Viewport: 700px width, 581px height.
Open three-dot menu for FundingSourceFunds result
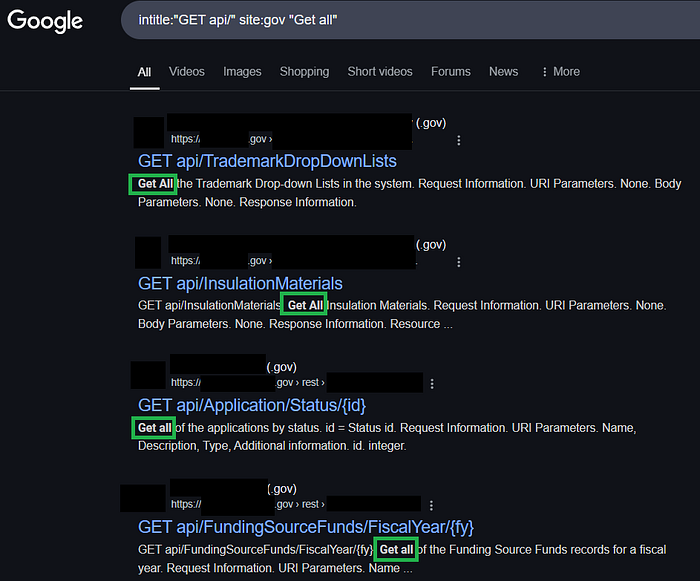(x=431, y=505)
